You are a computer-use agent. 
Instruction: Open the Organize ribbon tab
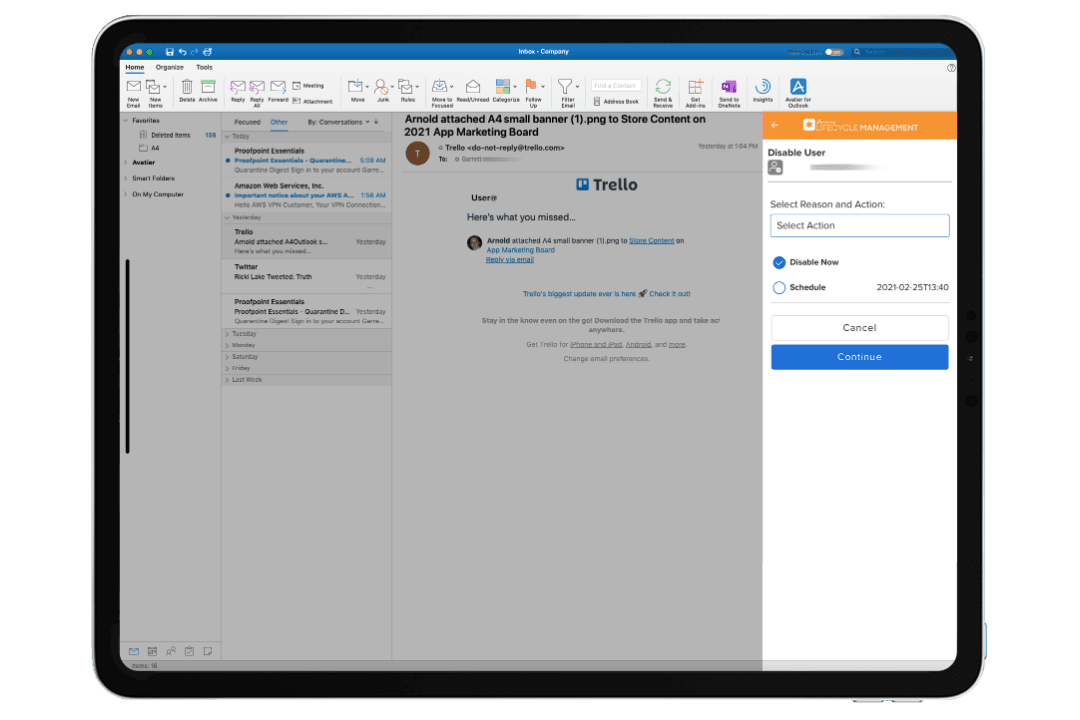(169, 67)
